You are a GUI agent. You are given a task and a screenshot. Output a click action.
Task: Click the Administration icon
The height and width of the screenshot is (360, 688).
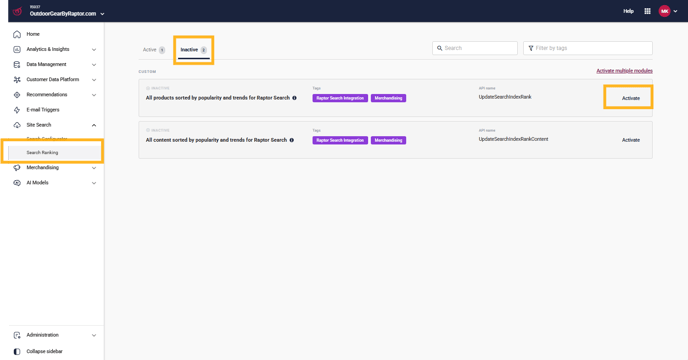coord(17,335)
